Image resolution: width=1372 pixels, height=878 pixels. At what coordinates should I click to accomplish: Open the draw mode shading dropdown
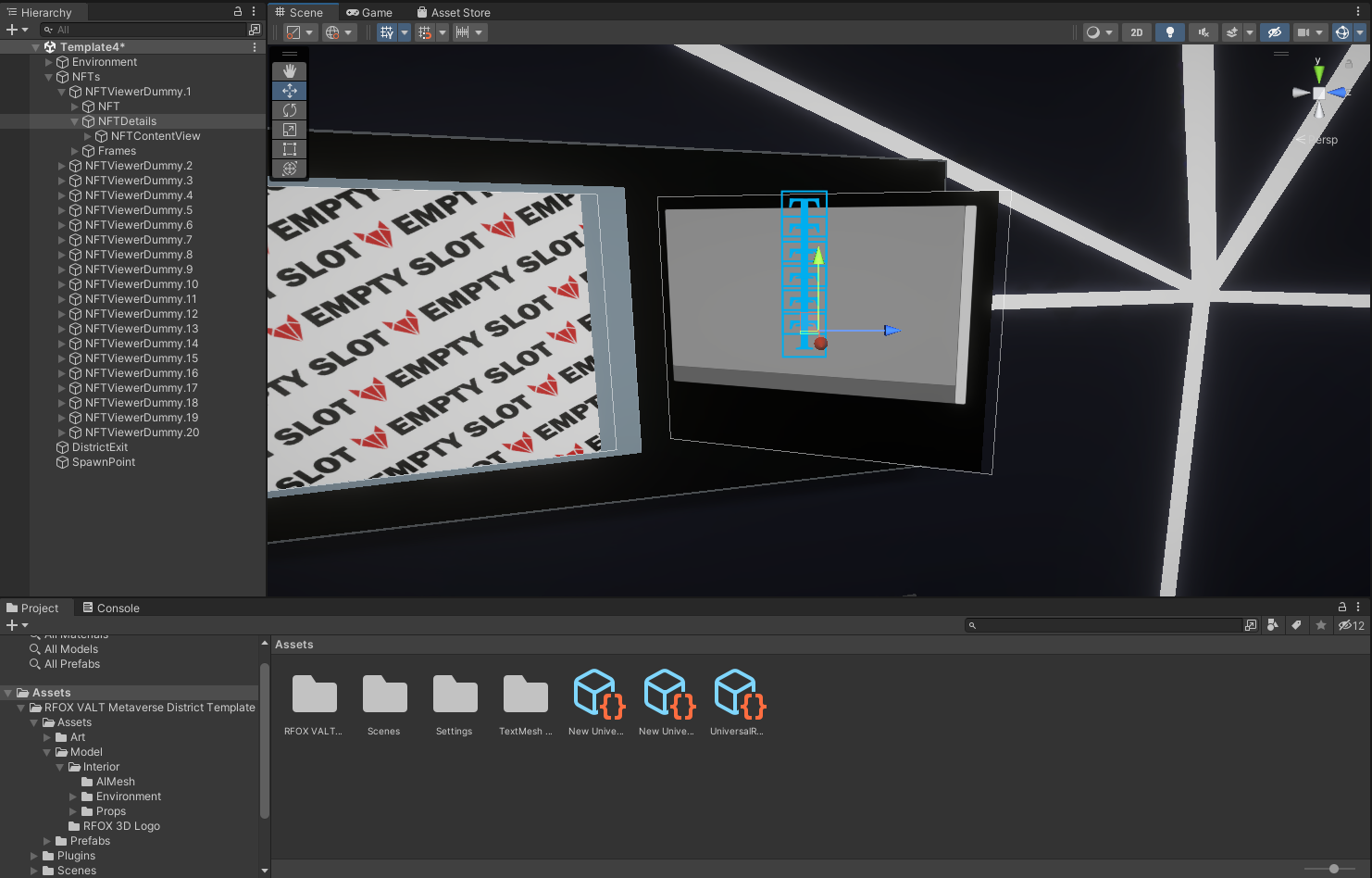point(1100,32)
